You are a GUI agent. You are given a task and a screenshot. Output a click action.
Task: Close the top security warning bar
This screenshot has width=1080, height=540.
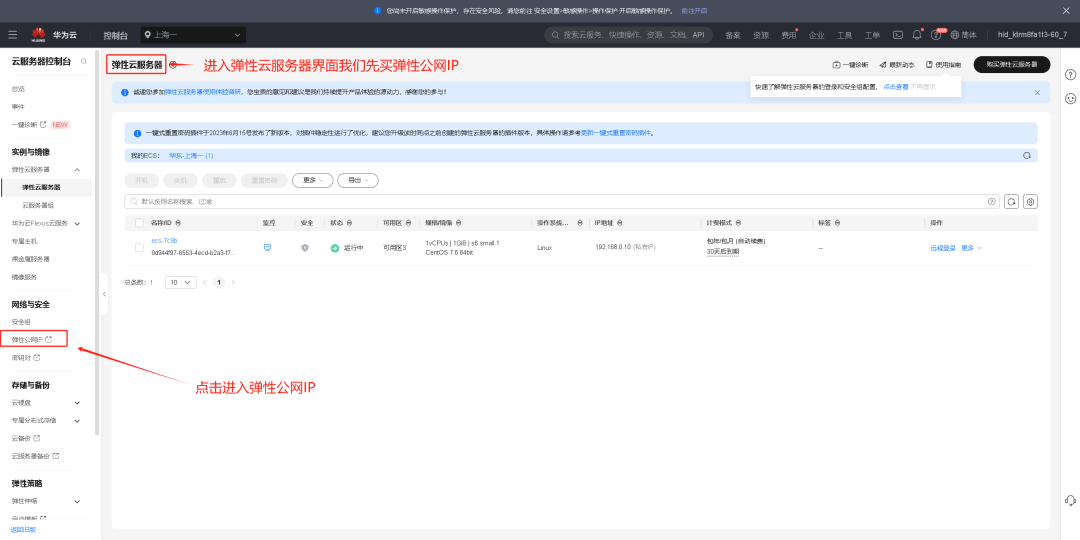(x=1064, y=10)
